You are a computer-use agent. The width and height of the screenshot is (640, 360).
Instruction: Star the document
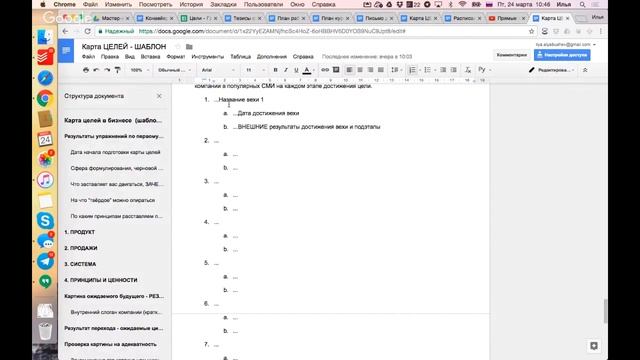tap(178, 47)
